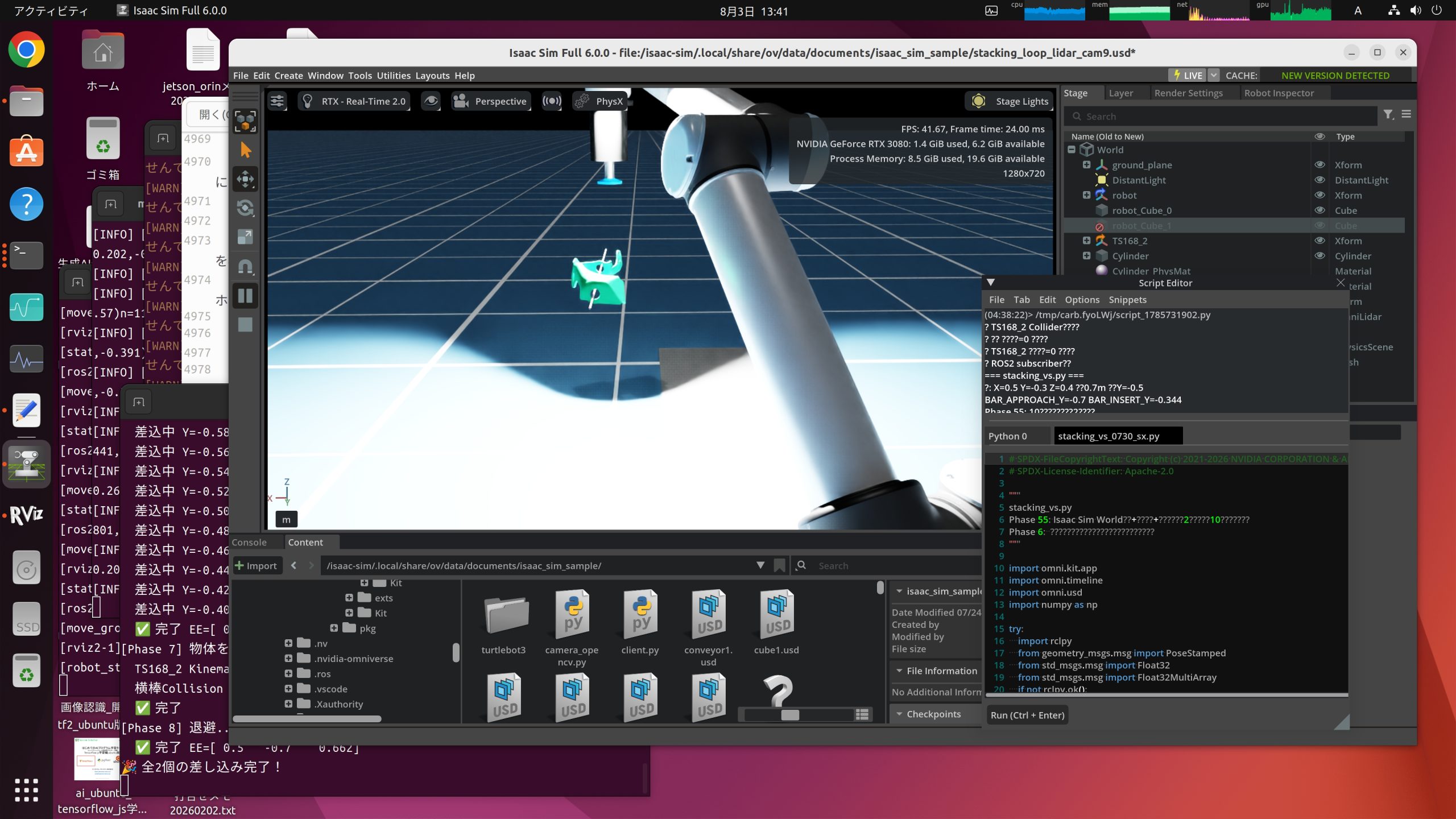The height and width of the screenshot is (819, 1456).
Task: Click the PhysX gear icon
Action: tap(582, 101)
